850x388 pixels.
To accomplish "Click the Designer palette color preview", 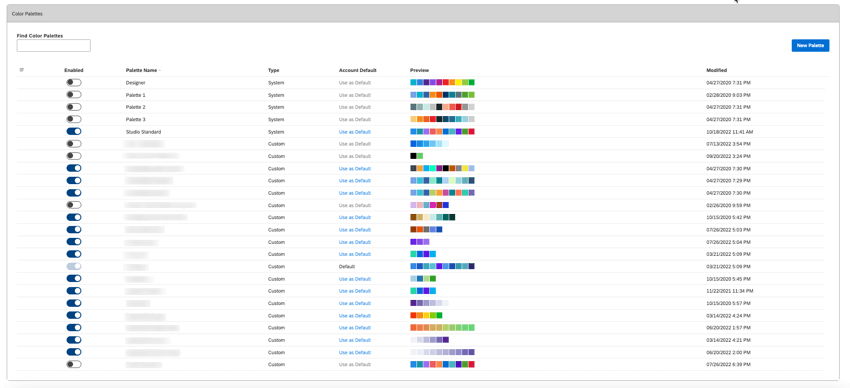I will pyautogui.click(x=442, y=82).
